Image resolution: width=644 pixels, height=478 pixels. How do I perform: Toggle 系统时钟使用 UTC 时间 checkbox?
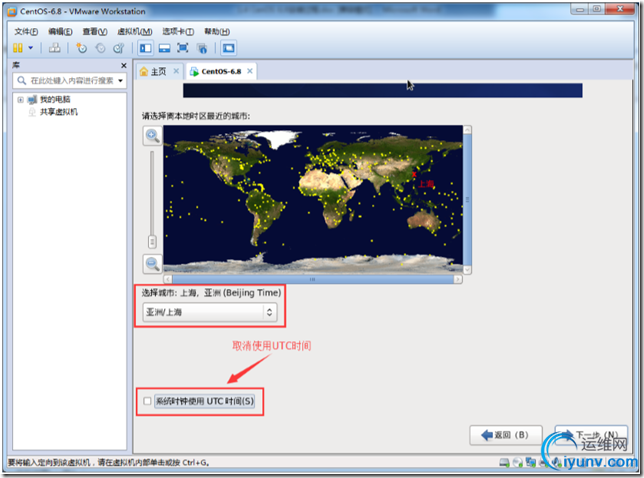click(x=147, y=401)
